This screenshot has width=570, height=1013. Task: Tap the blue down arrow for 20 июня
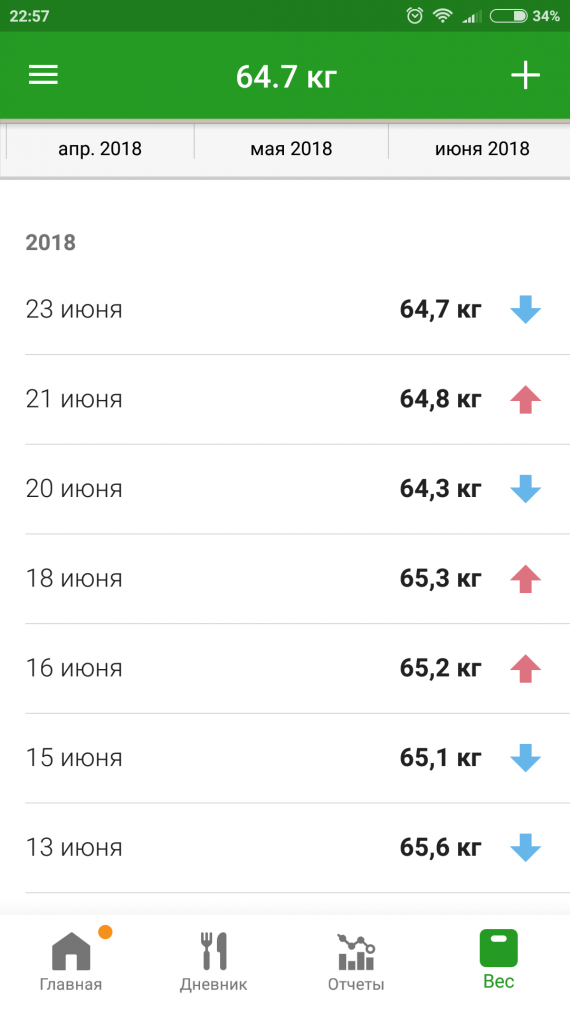(525, 489)
